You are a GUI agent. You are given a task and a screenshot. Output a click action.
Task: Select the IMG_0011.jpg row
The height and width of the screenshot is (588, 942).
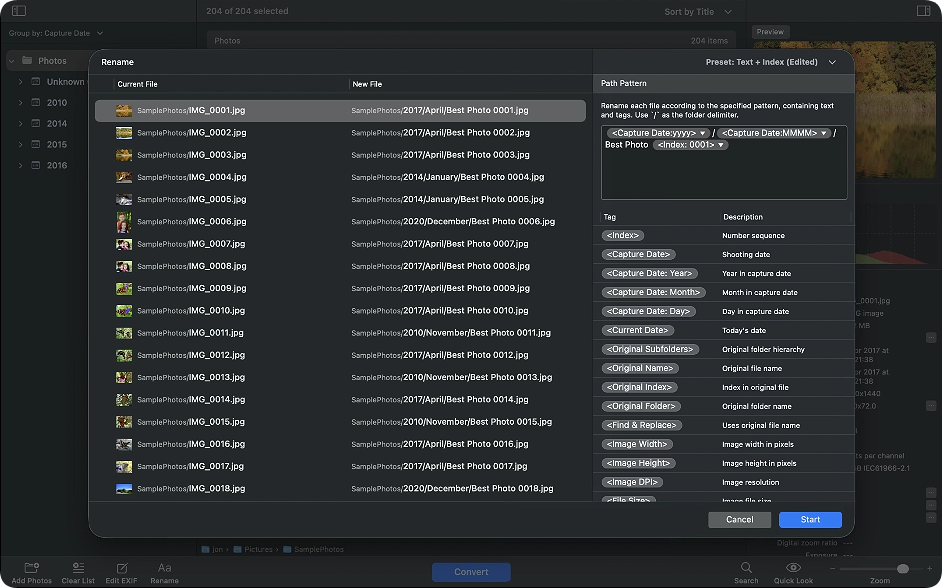(x=340, y=333)
